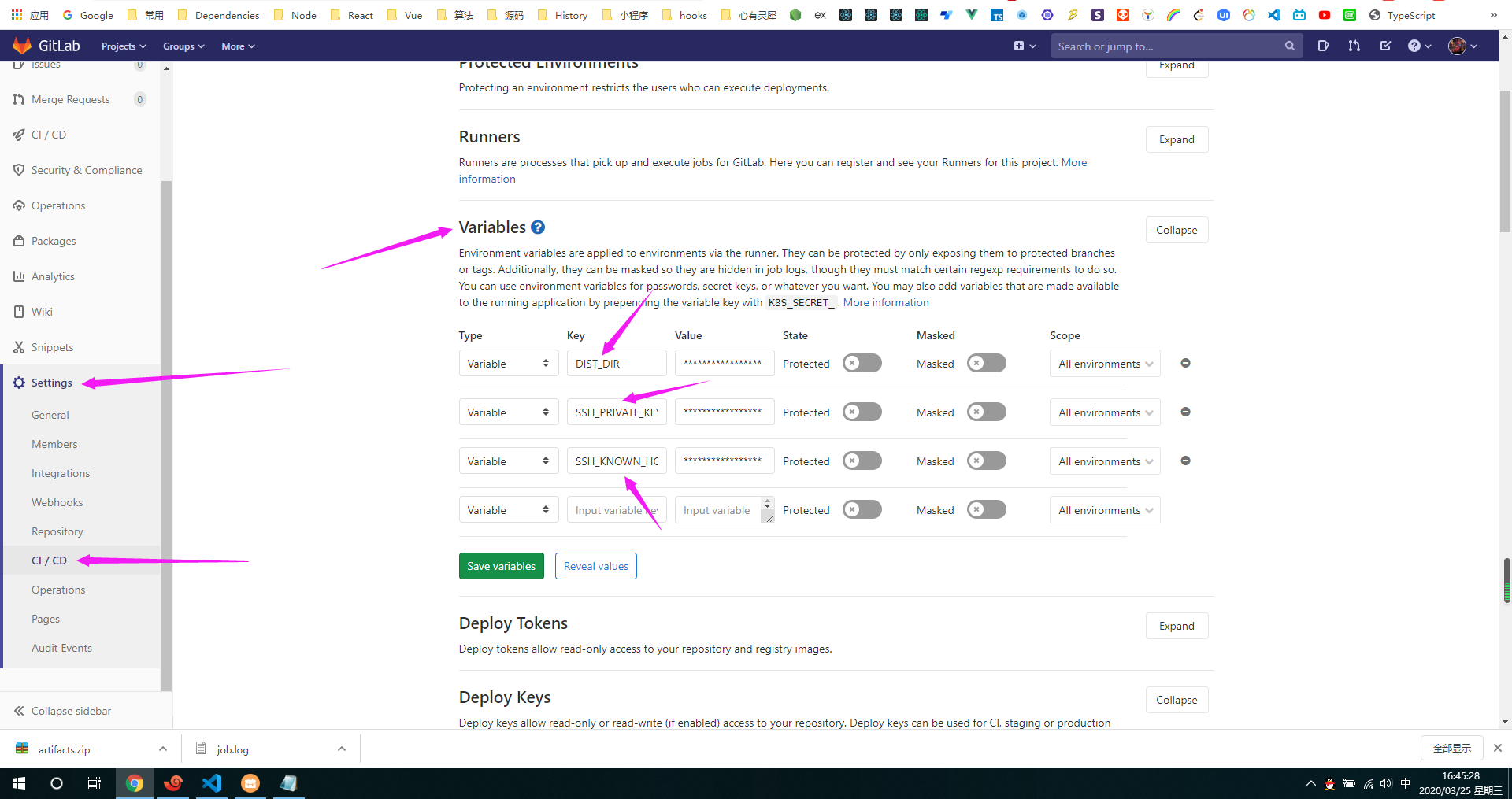Open Analytics in the sidebar
The width and height of the screenshot is (1512, 799).
coord(53,276)
